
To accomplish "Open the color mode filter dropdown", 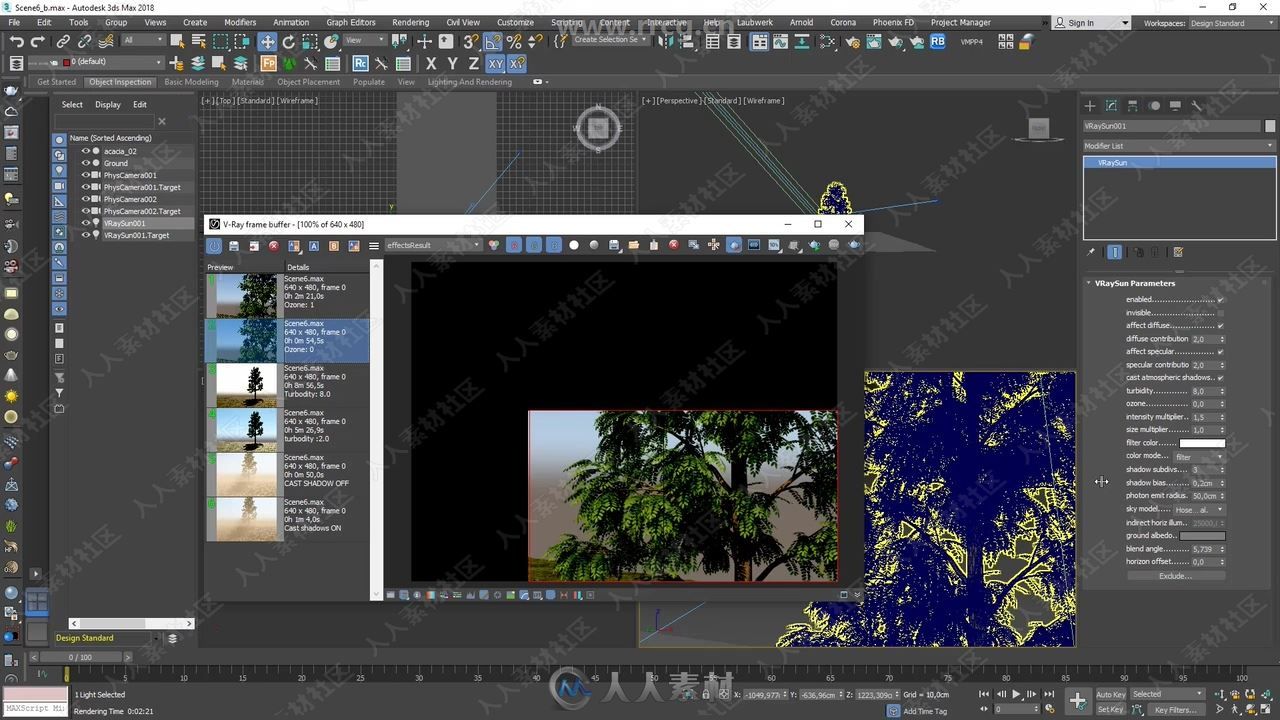I will [x=1199, y=457].
